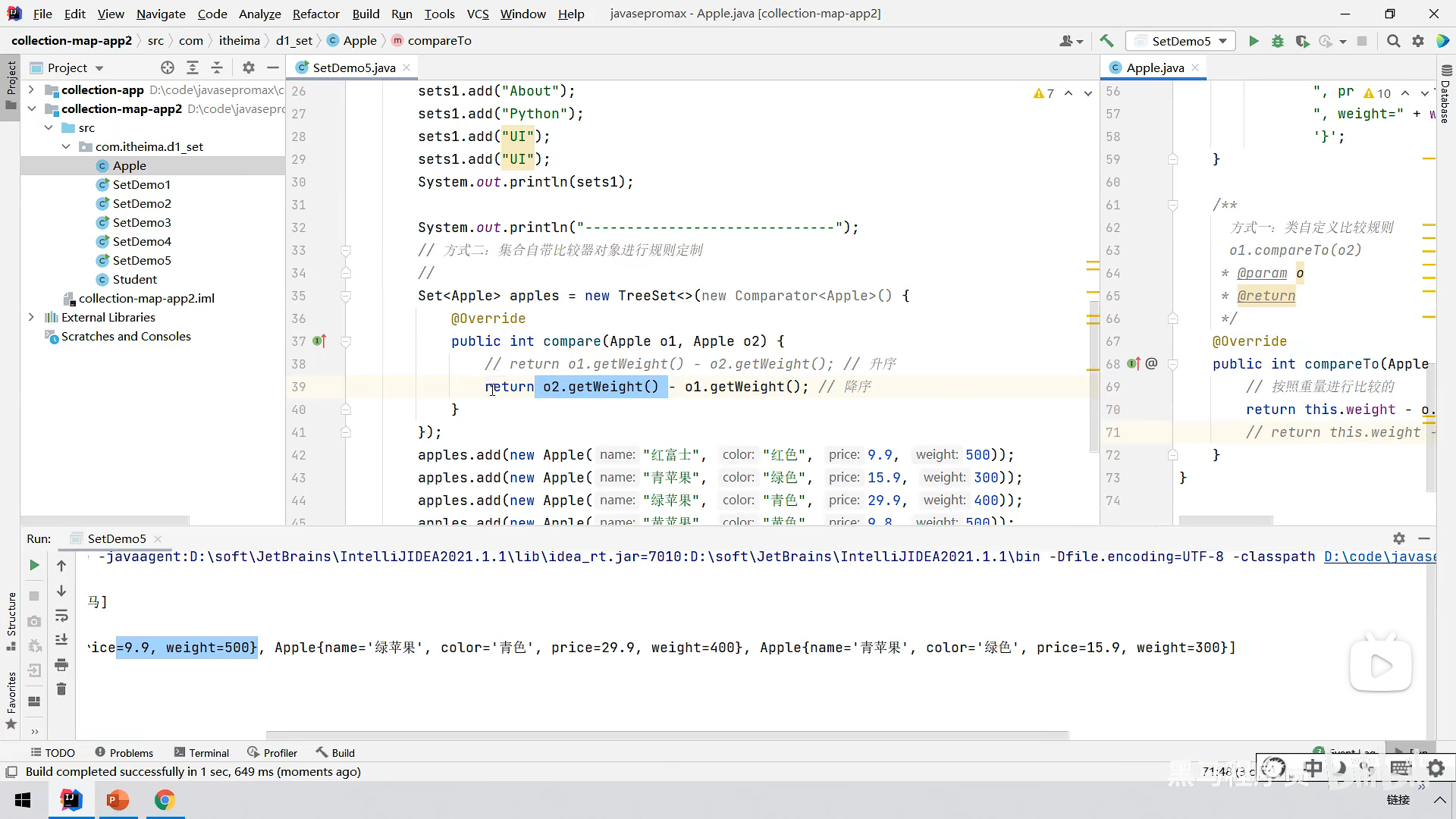This screenshot has height=819, width=1456.
Task: Open the Terminal tool window button
Action: (201, 753)
